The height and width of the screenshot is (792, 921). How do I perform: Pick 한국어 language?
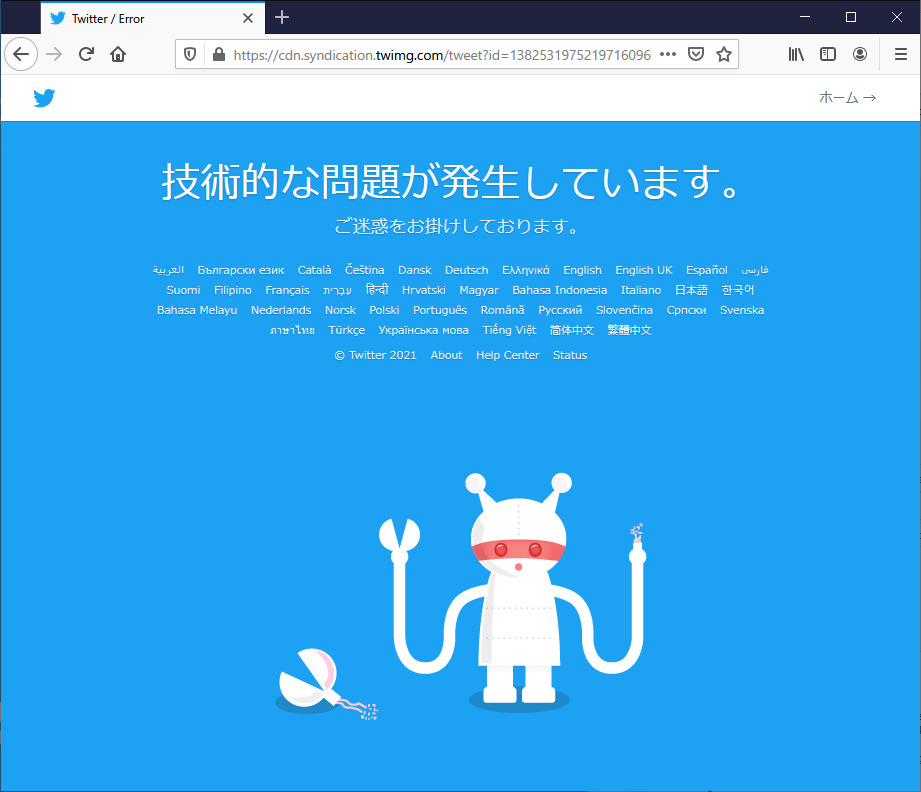(738, 290)
